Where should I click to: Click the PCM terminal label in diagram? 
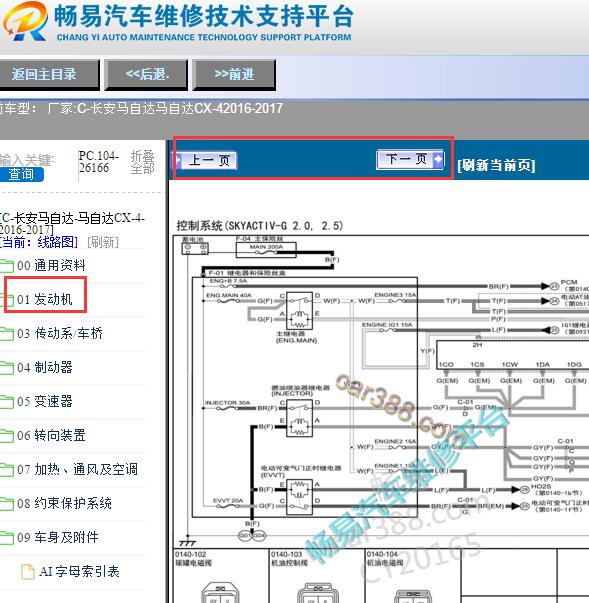pos(569,282)
